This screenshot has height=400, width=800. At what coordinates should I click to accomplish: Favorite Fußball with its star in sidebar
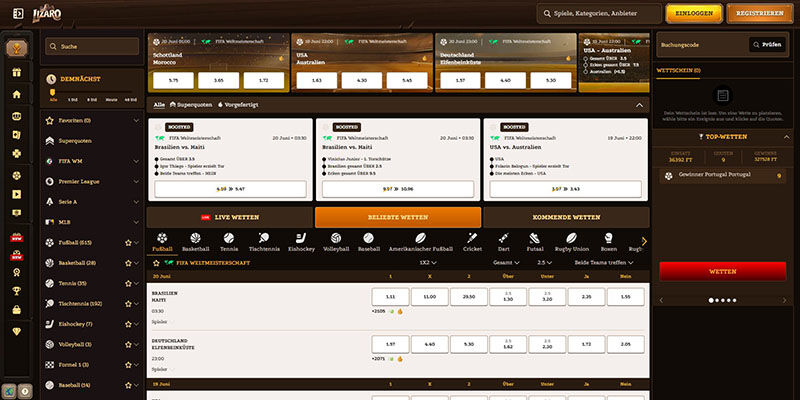tap(129, 243)
